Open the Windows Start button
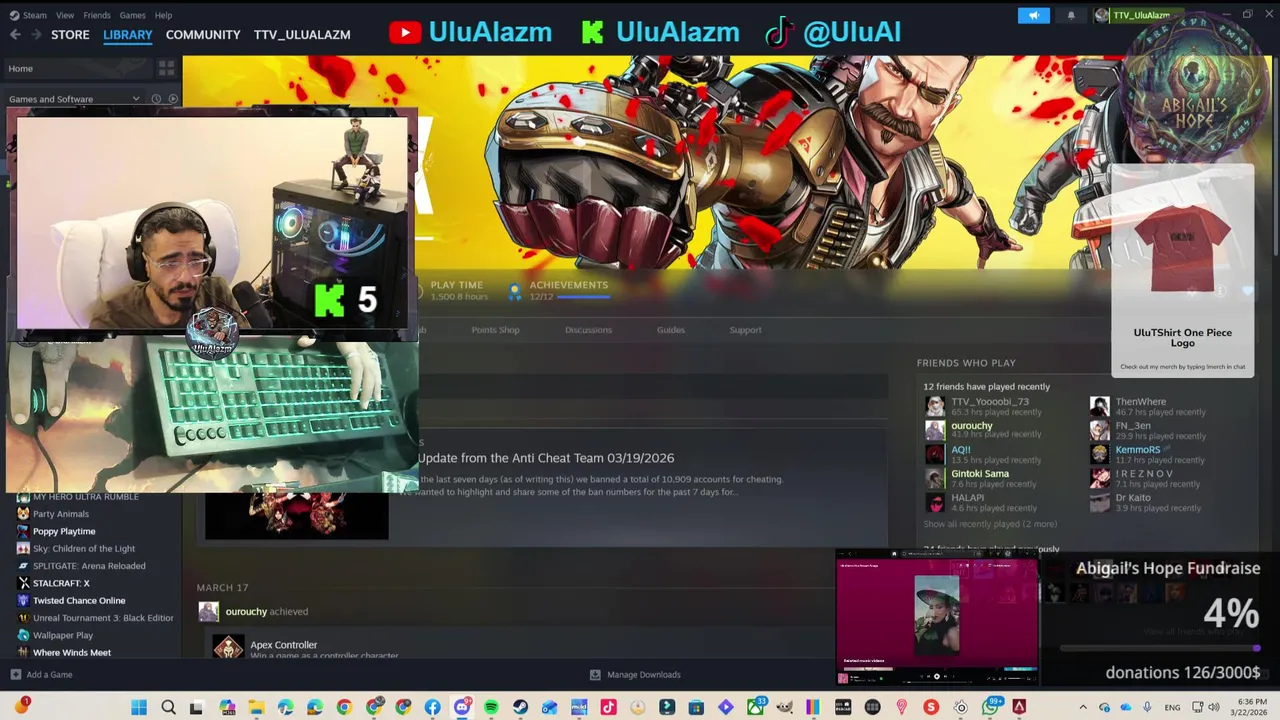Image resolution: width=1280 pixels, height=720 pixels. 139,707
